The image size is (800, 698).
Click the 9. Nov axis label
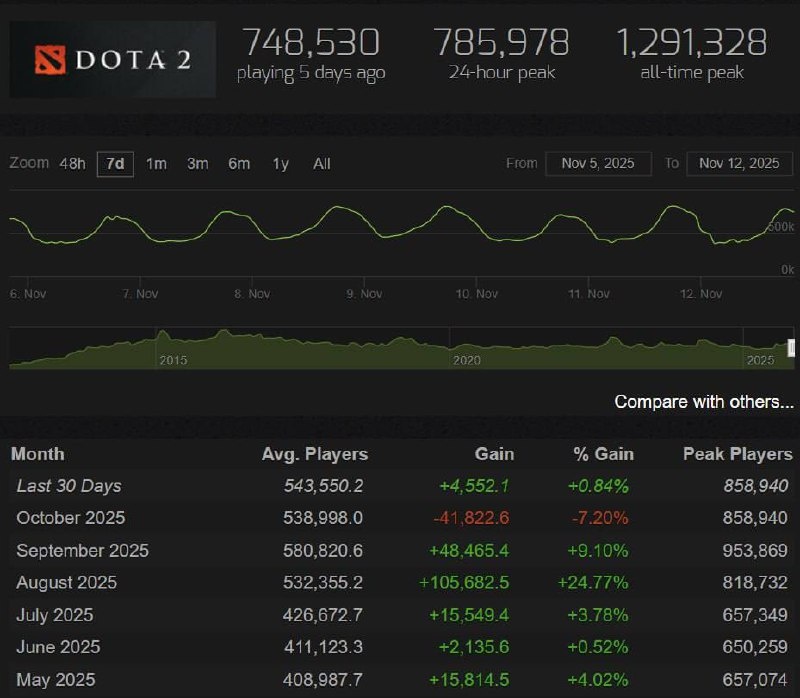364,294
